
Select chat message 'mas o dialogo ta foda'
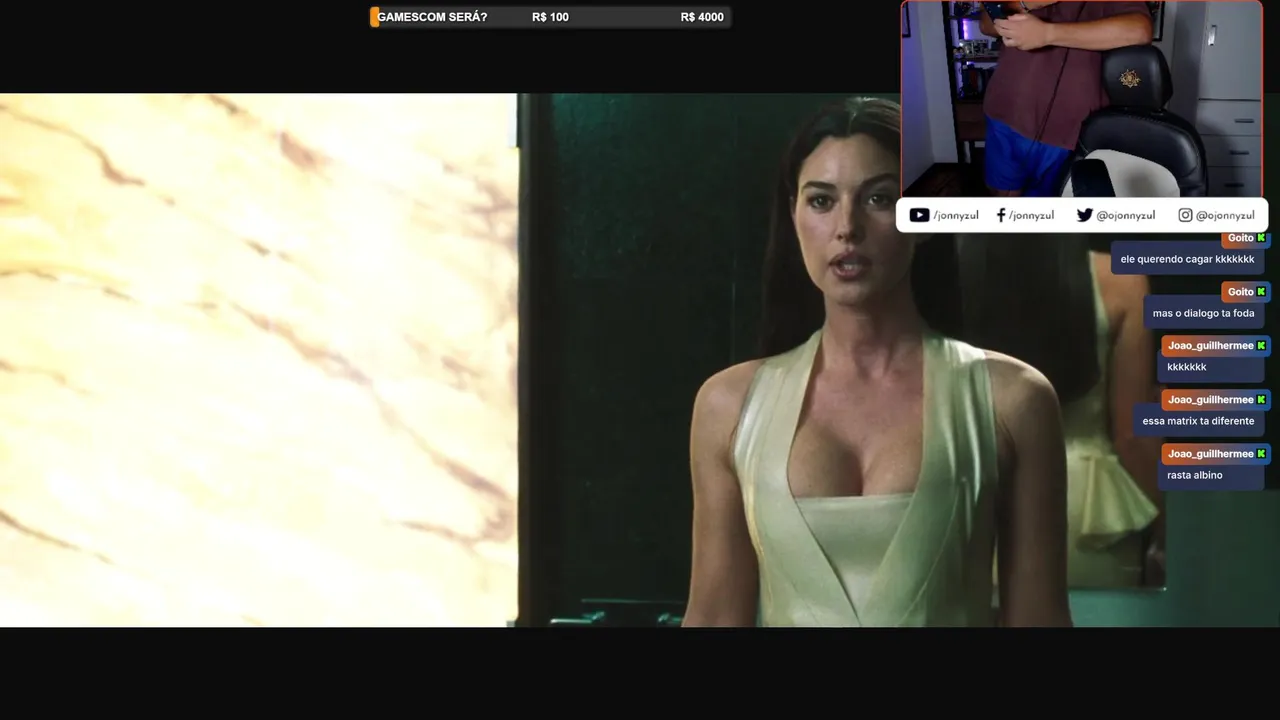1203,313
